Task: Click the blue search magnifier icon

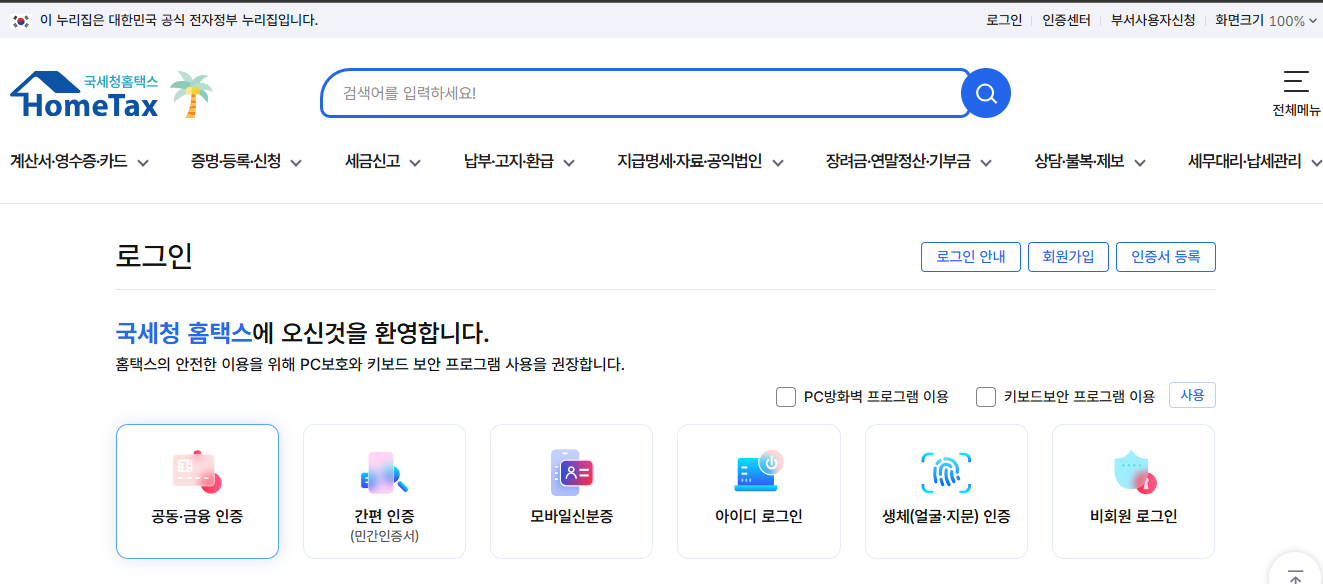Action: 985,93
